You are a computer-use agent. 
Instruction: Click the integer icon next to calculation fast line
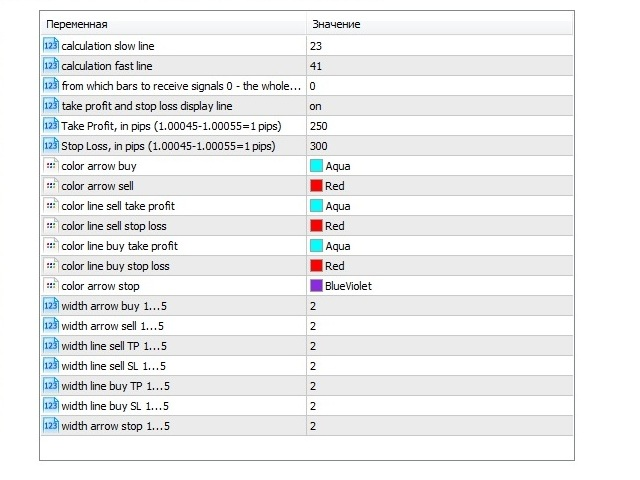pyautogui.click(x=51, y=65)
